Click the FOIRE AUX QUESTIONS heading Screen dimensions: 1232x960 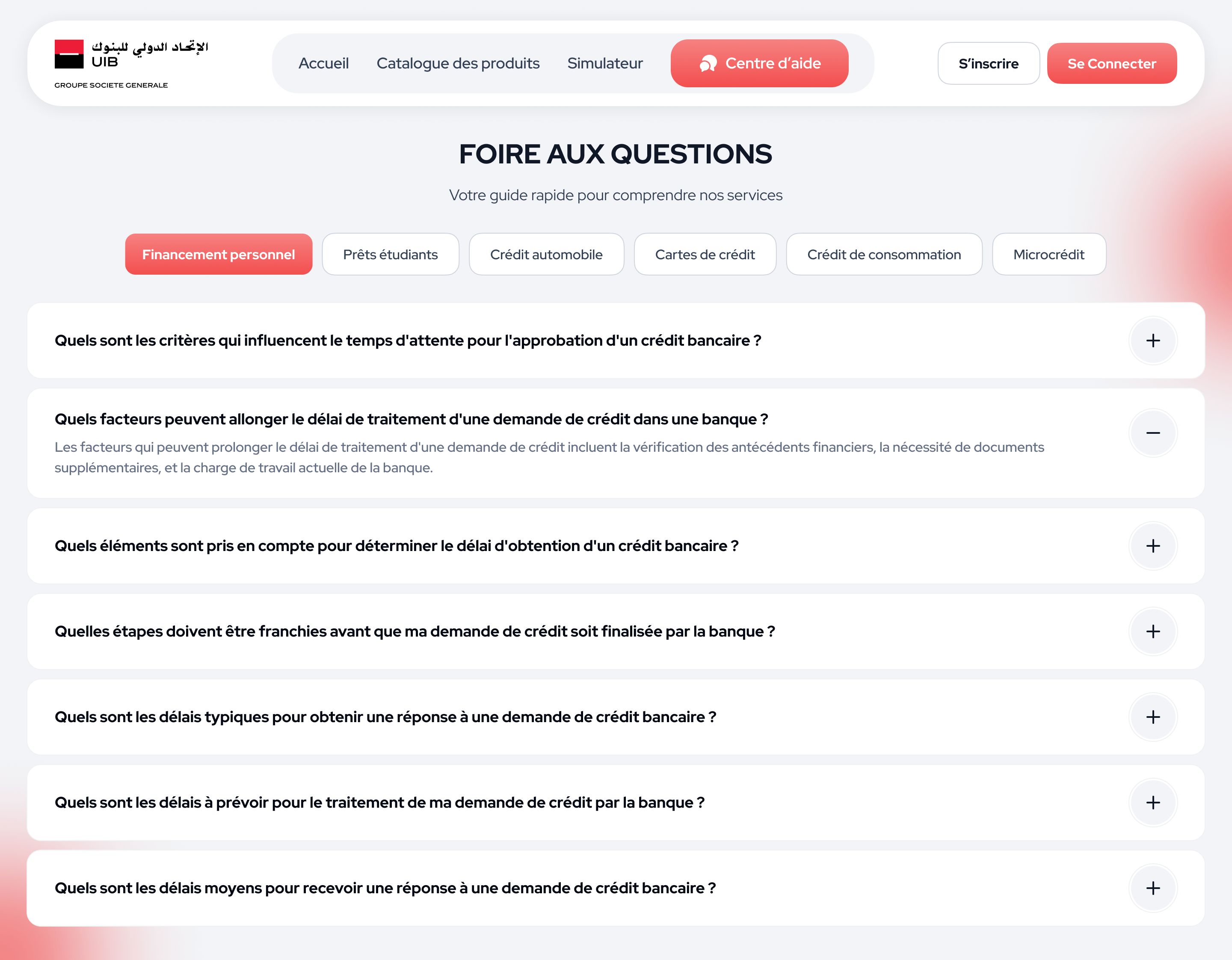coord(616,154)
